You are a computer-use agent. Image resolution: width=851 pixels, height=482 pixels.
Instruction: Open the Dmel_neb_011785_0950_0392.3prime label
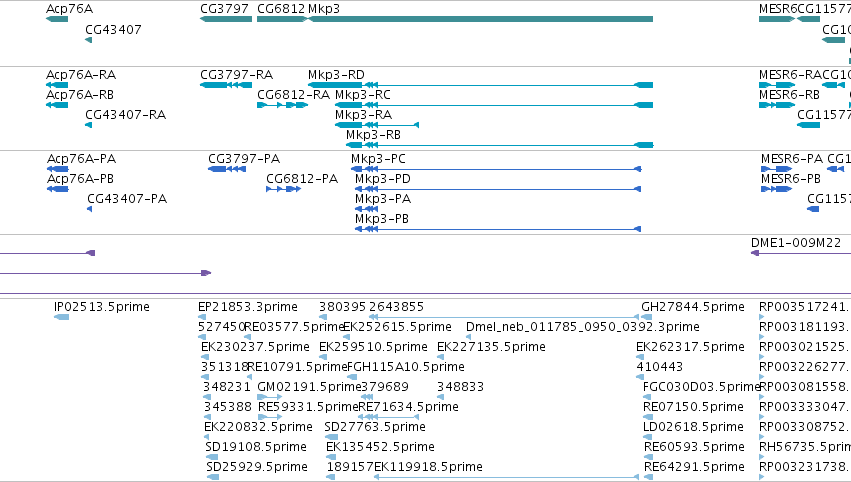583,327
